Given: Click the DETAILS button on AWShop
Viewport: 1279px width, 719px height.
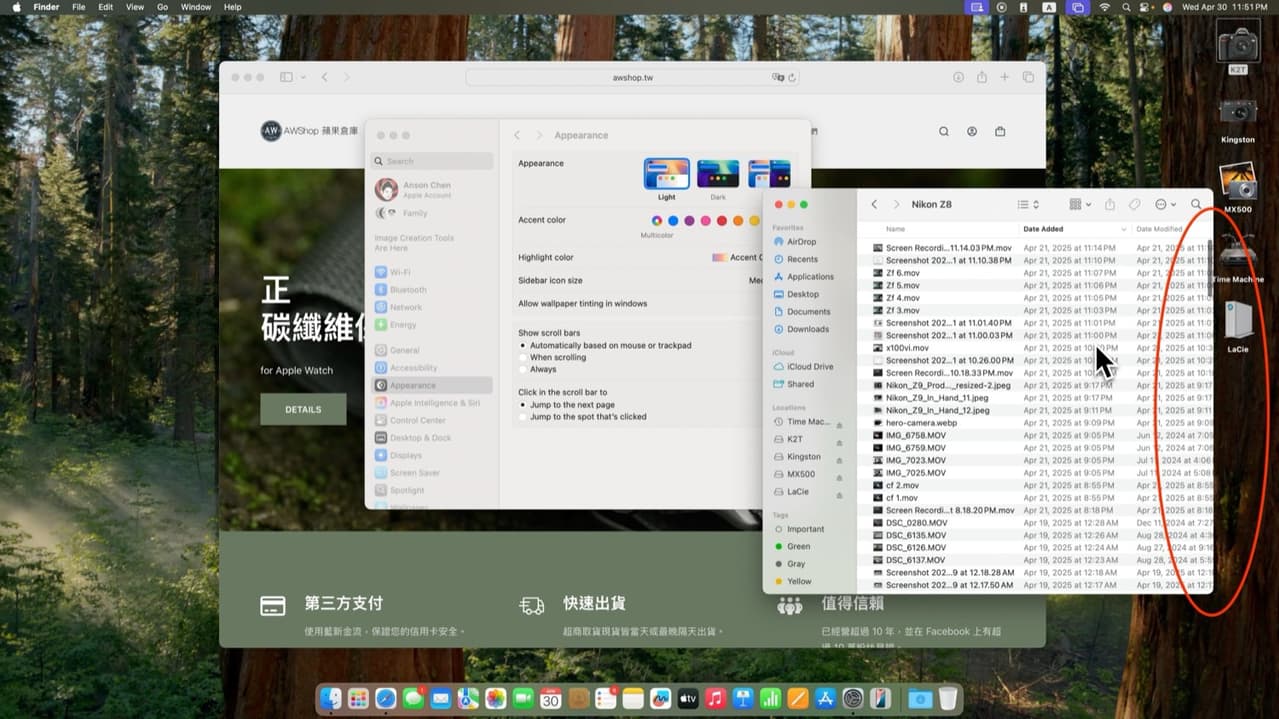Looking at the screenshot, I should click(303, 409).
